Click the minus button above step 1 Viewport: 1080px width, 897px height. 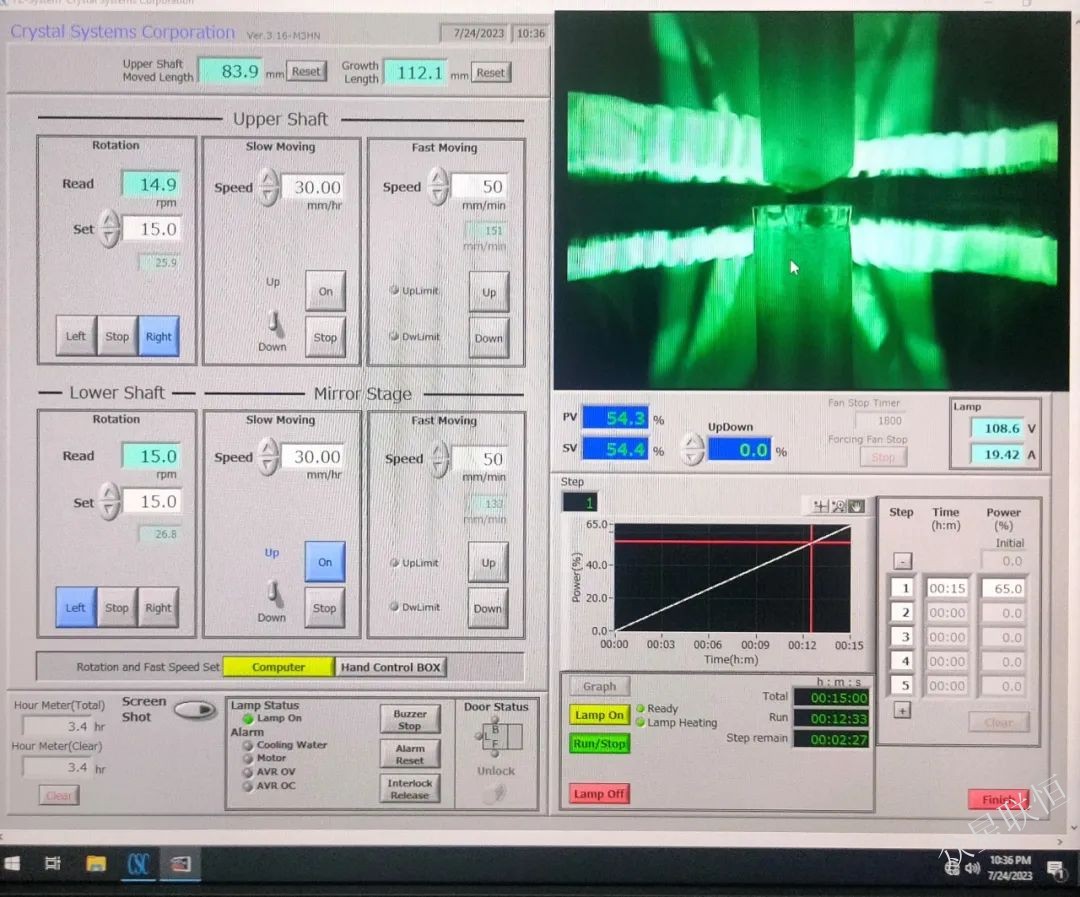tap(902, 561)
